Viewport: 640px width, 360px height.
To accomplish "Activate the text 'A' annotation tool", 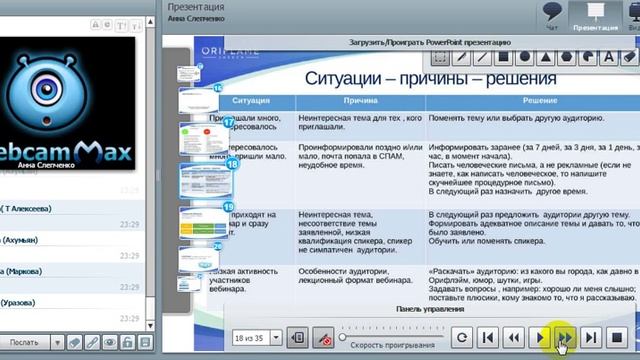I will click(609, 57).
